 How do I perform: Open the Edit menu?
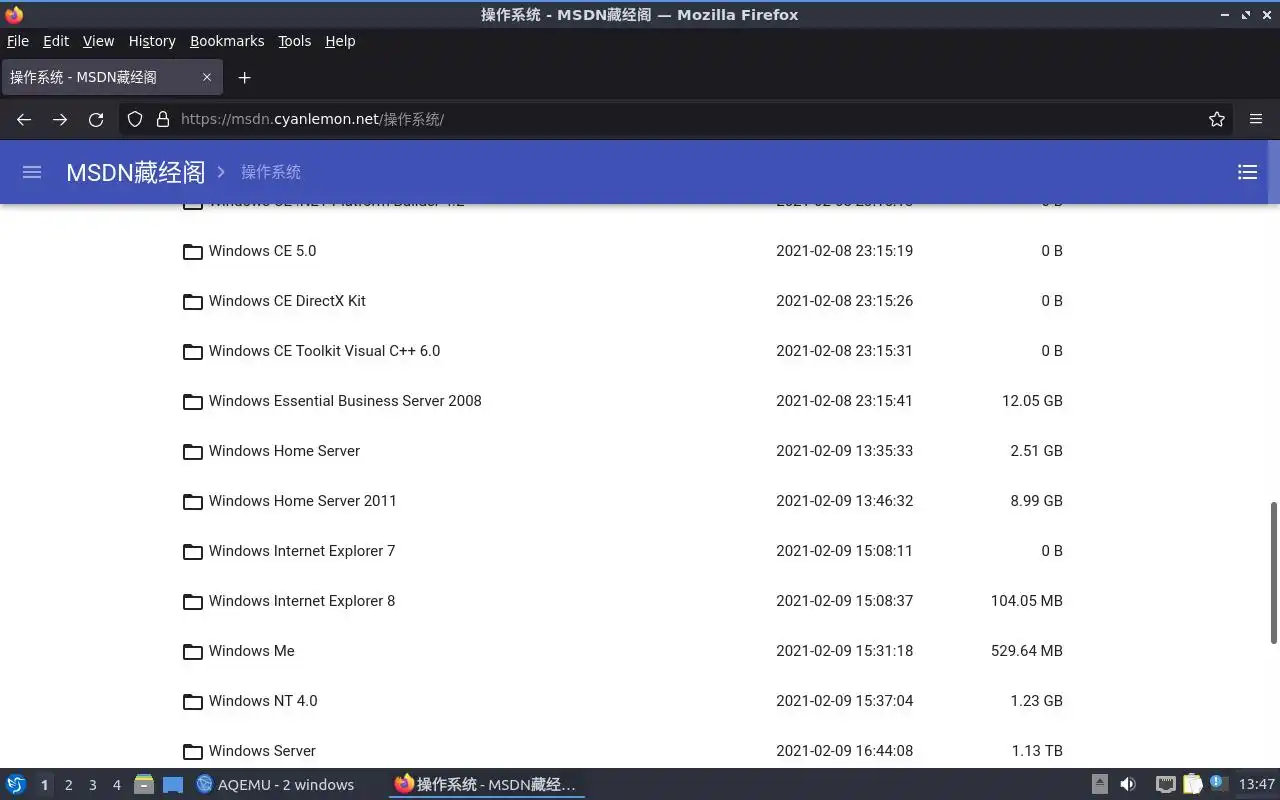click(56, 41)
